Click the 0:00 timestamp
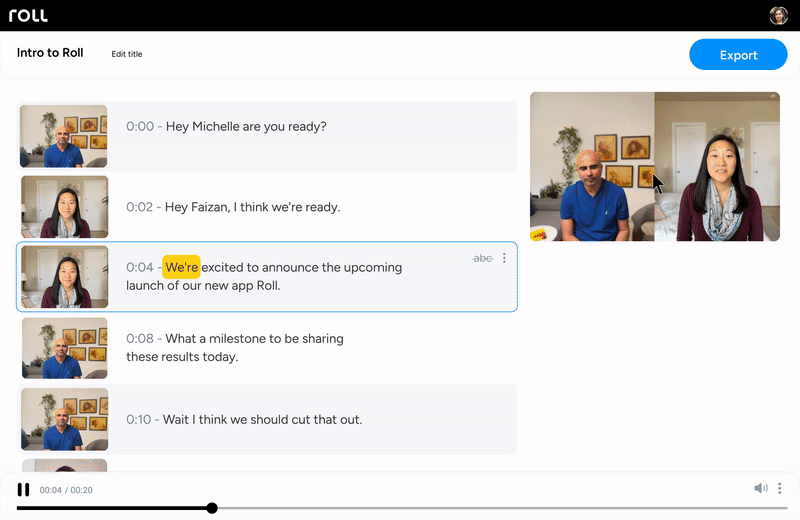The width and height of the screenshot is (800, 520). tap(140, 127)
